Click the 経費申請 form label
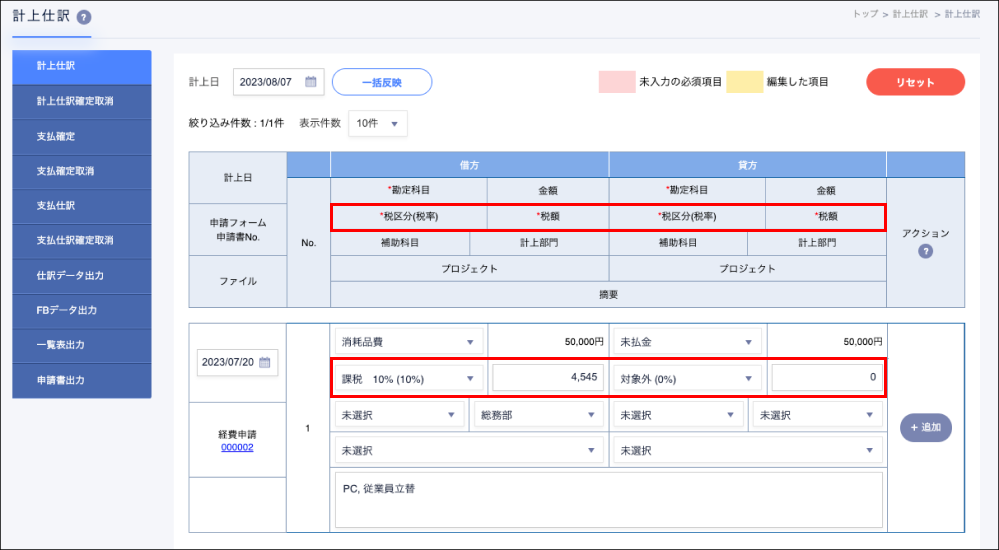Screen dimensions: 999x550 click(237, 435)
